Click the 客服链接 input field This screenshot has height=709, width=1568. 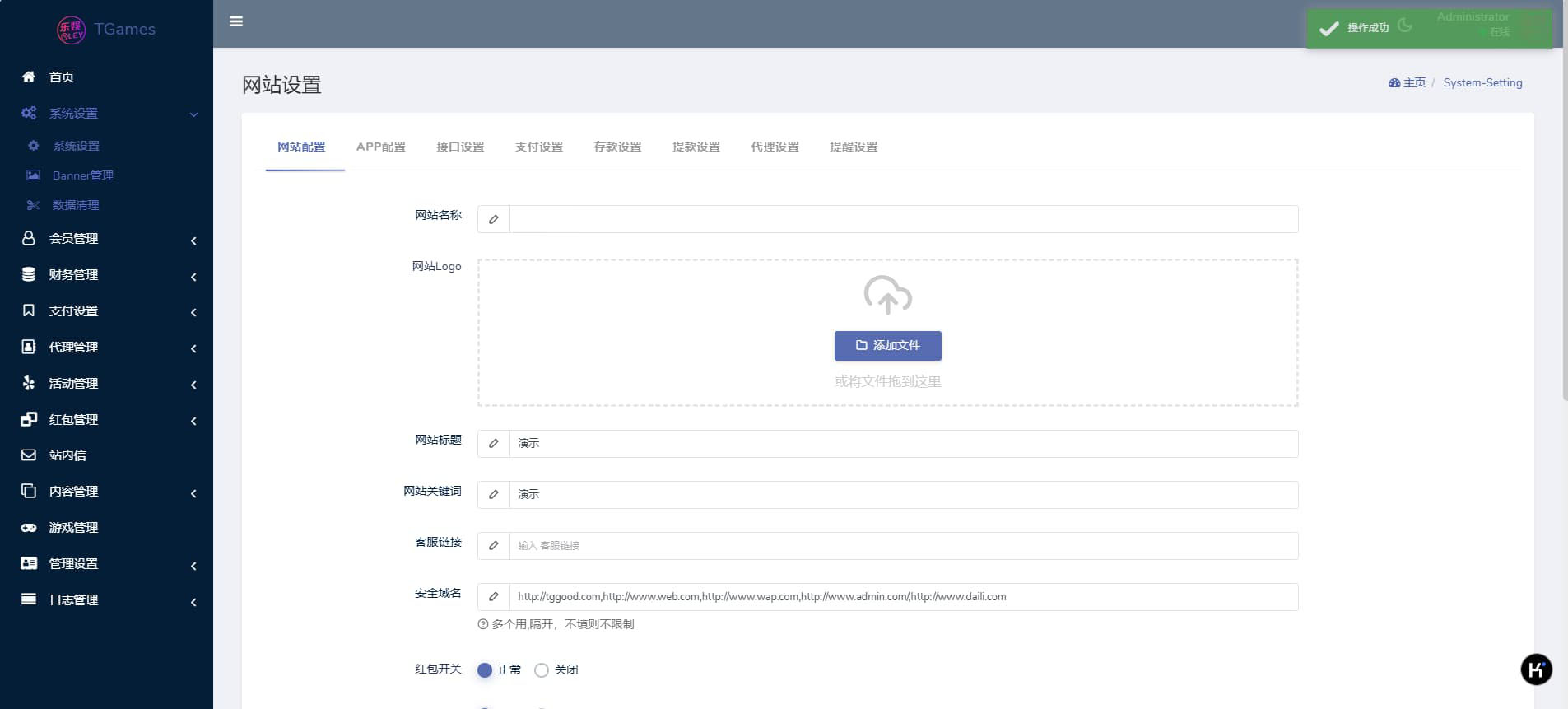point(903,546)
